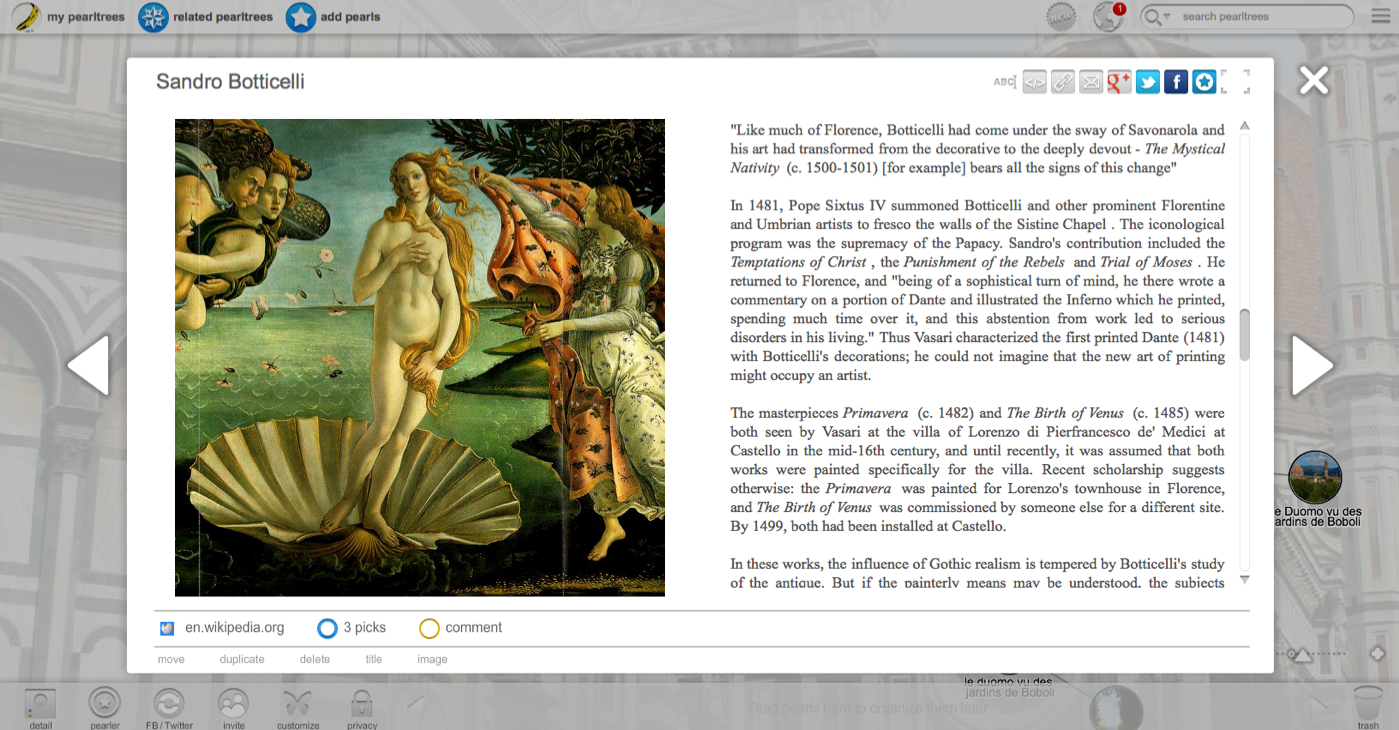Close the Sandro Botticelli pearl window
1399x730 pixels.
click(x=1314, y=80)
